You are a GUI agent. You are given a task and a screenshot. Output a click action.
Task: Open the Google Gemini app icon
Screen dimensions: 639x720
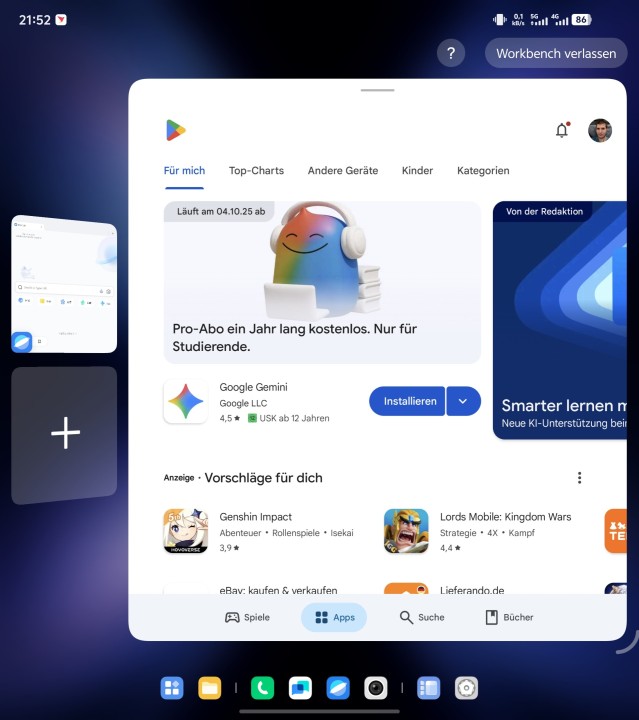(x=185, y=402)
